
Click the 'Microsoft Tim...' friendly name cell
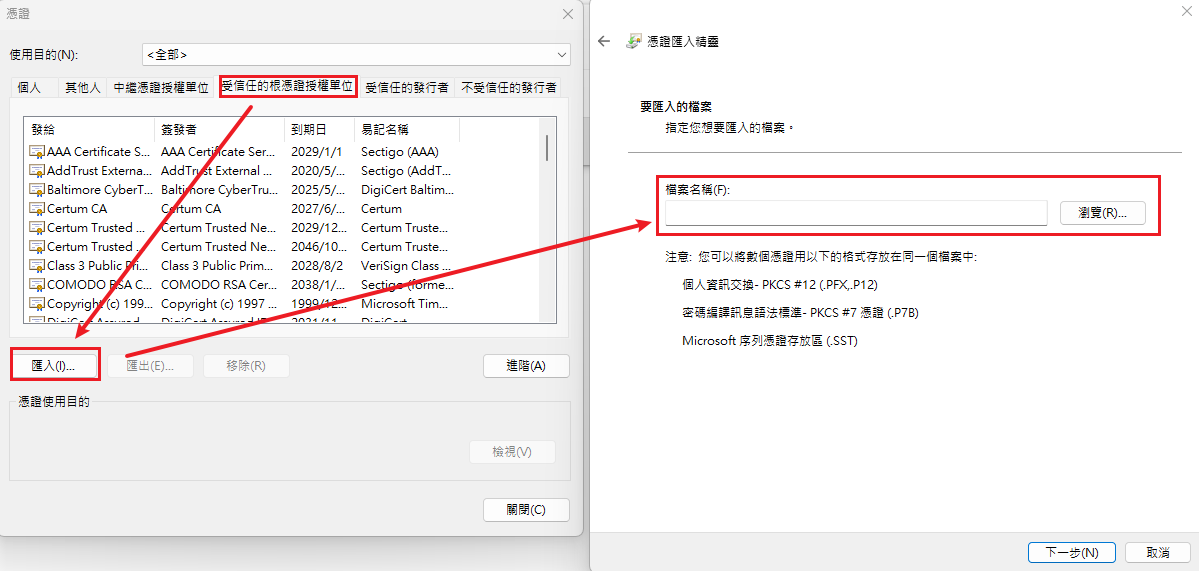click(406, 304)
